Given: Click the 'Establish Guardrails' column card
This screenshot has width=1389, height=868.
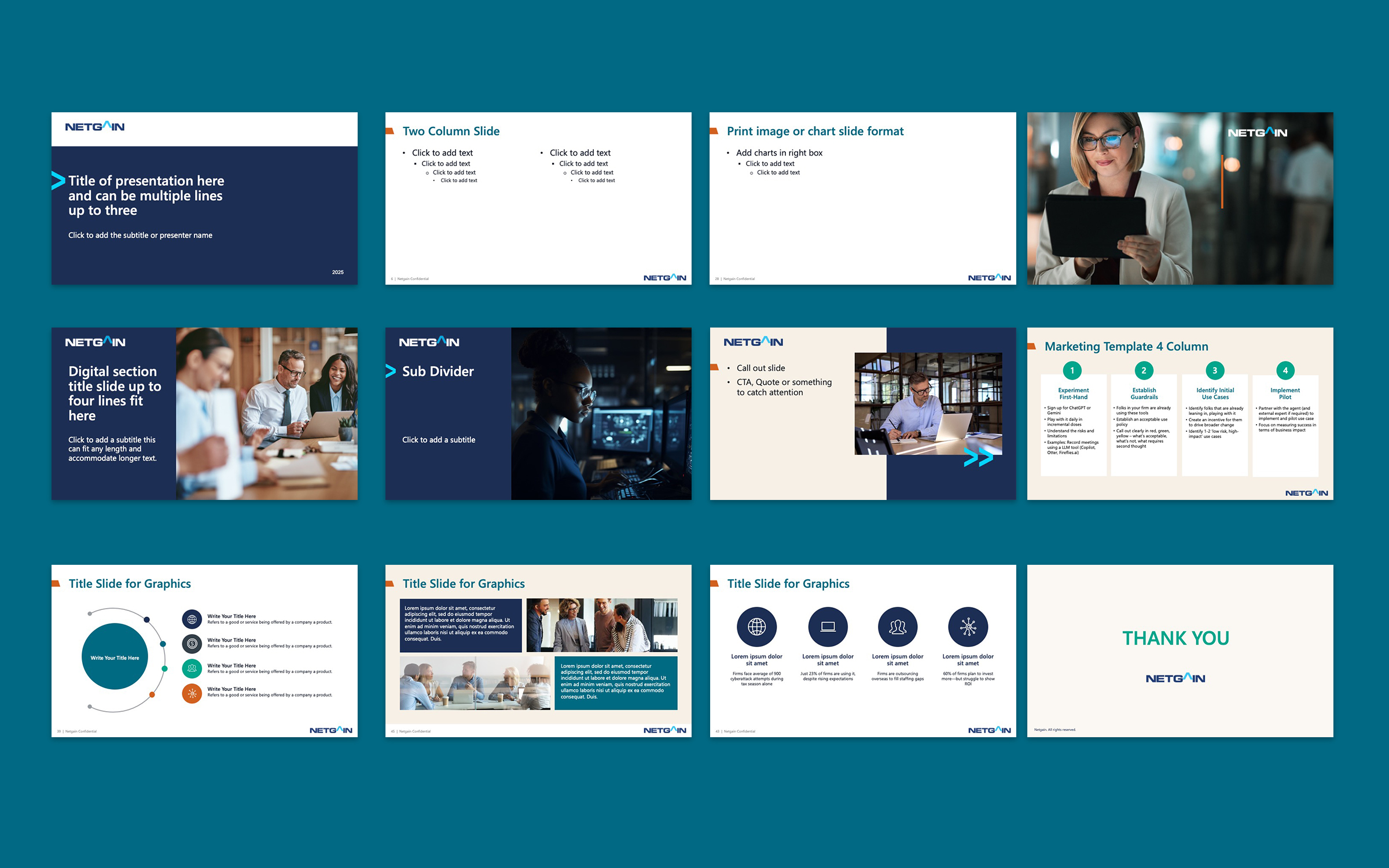Looking at the screenshot, I should click(1144, 425).
